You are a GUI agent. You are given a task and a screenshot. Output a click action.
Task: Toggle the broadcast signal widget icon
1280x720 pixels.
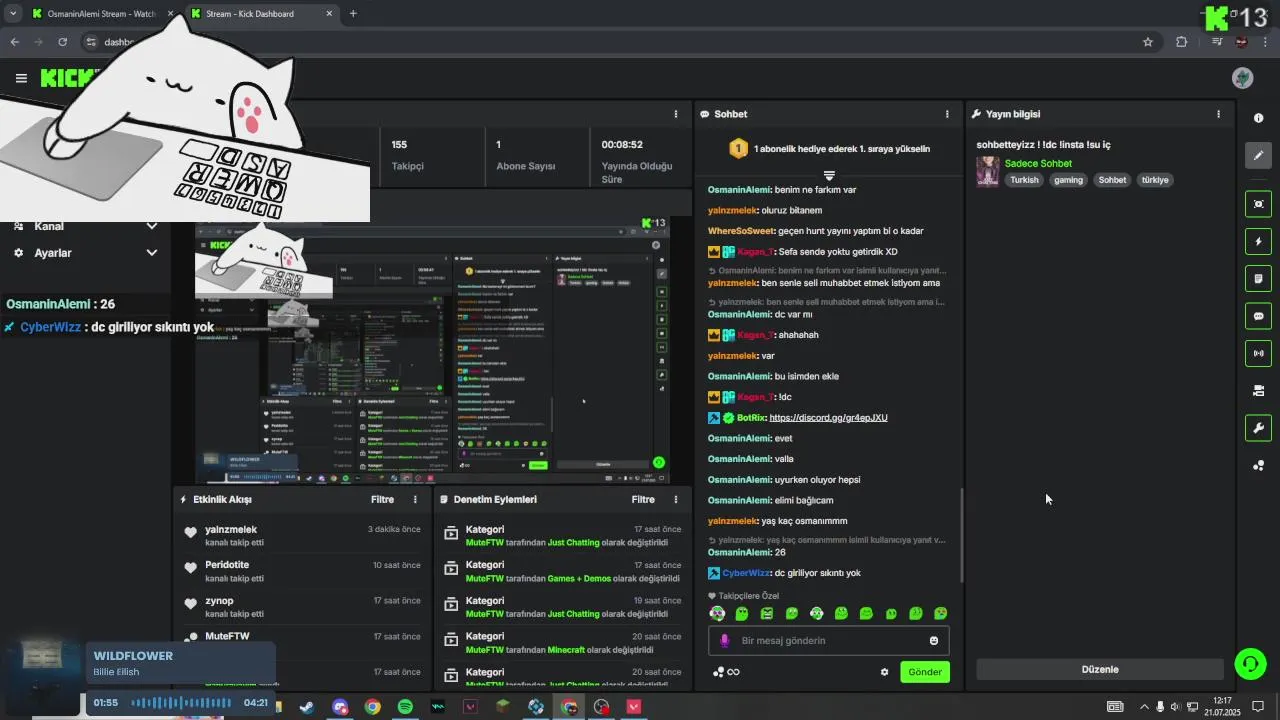(x=1258, y=353)
